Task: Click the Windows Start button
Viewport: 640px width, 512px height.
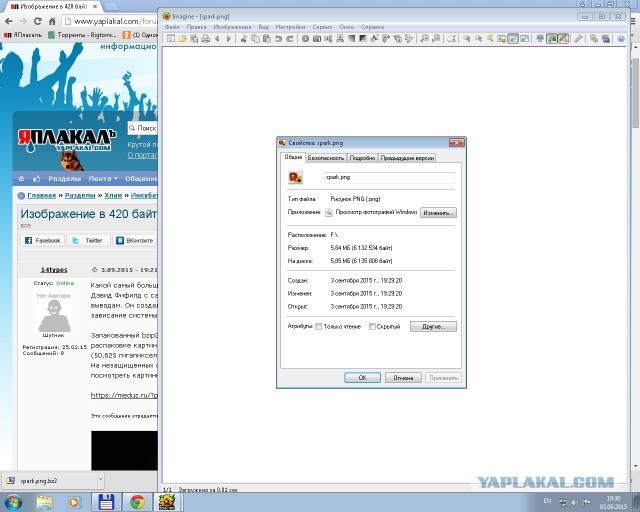Action: pyautogui.click(x=13, y=502)
